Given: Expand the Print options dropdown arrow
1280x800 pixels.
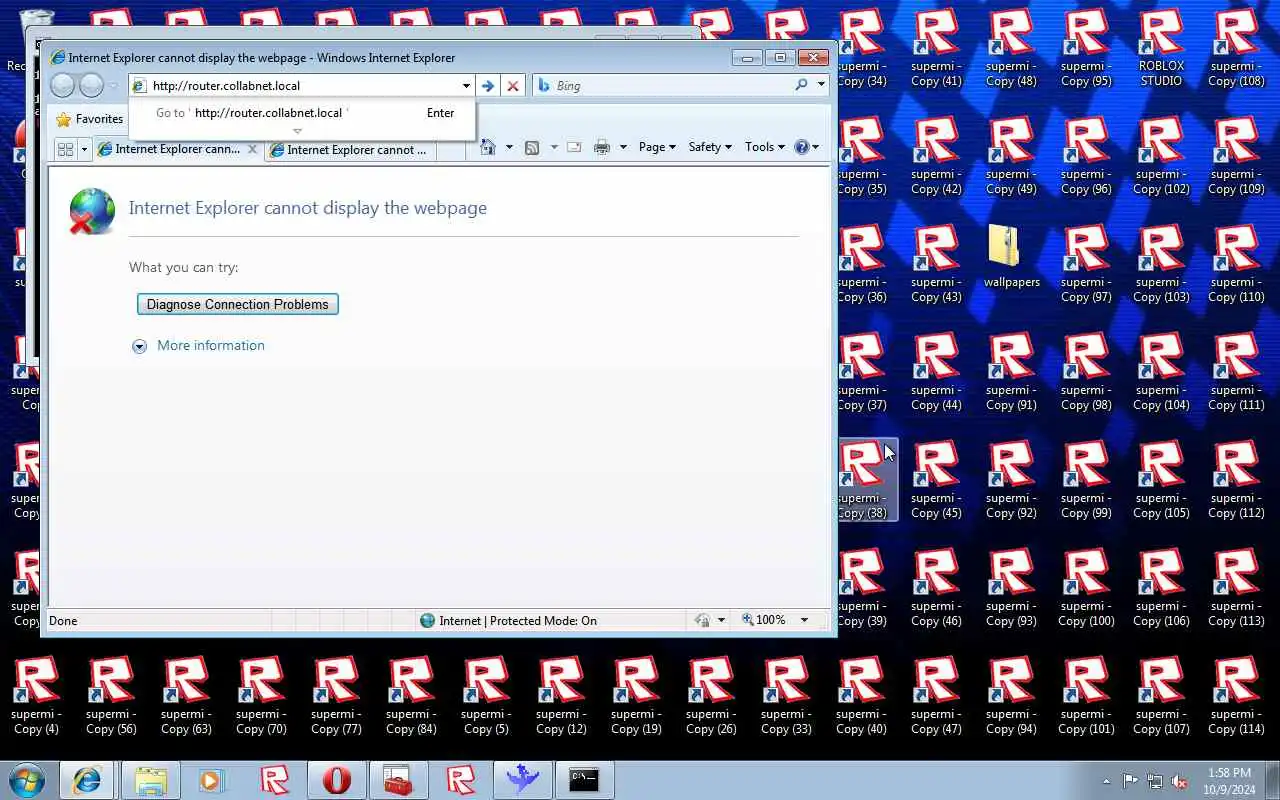Looking at the screenshot, I should (x=622, y=147).
